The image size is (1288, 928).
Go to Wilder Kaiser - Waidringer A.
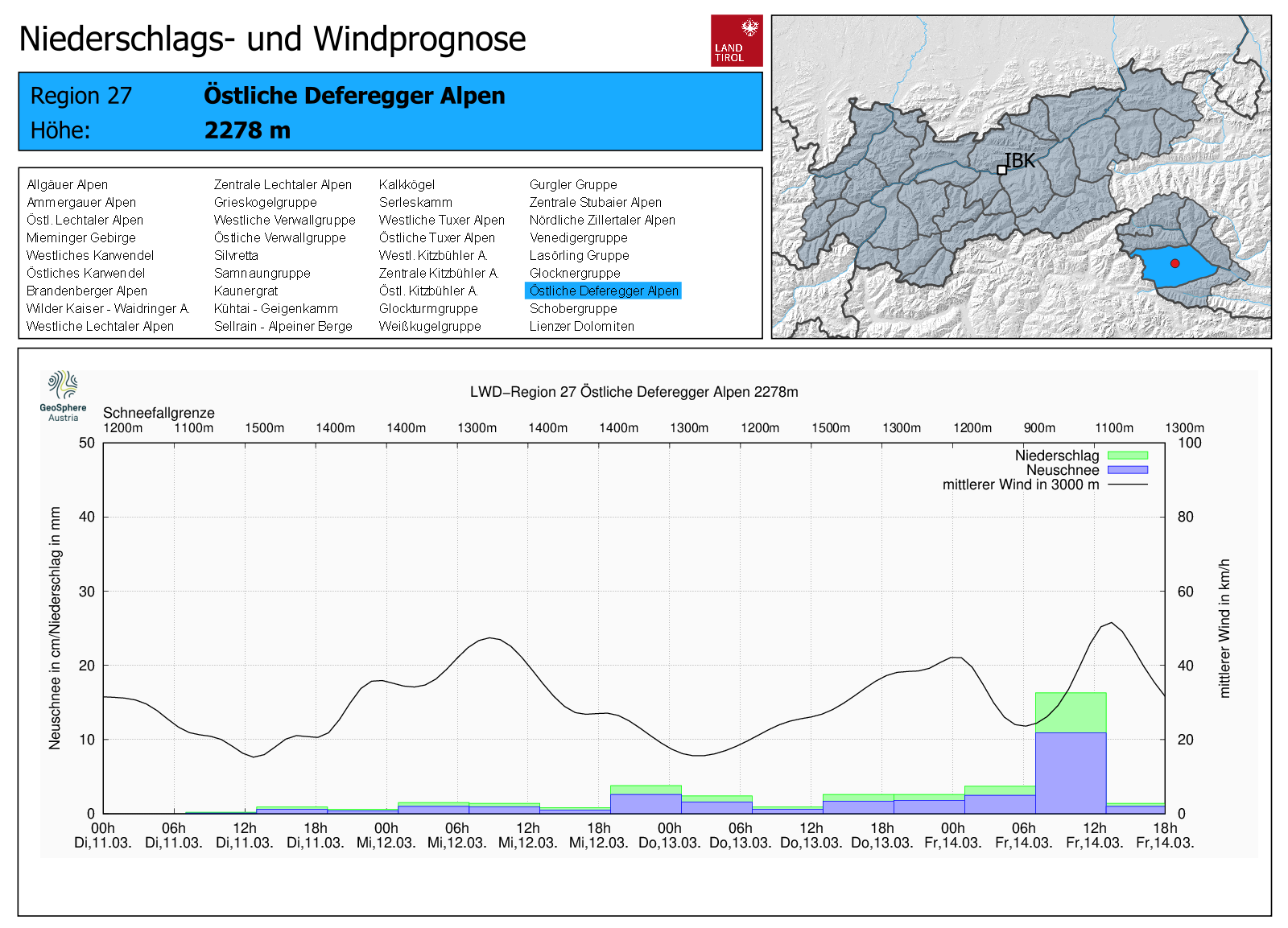[107, 309]
